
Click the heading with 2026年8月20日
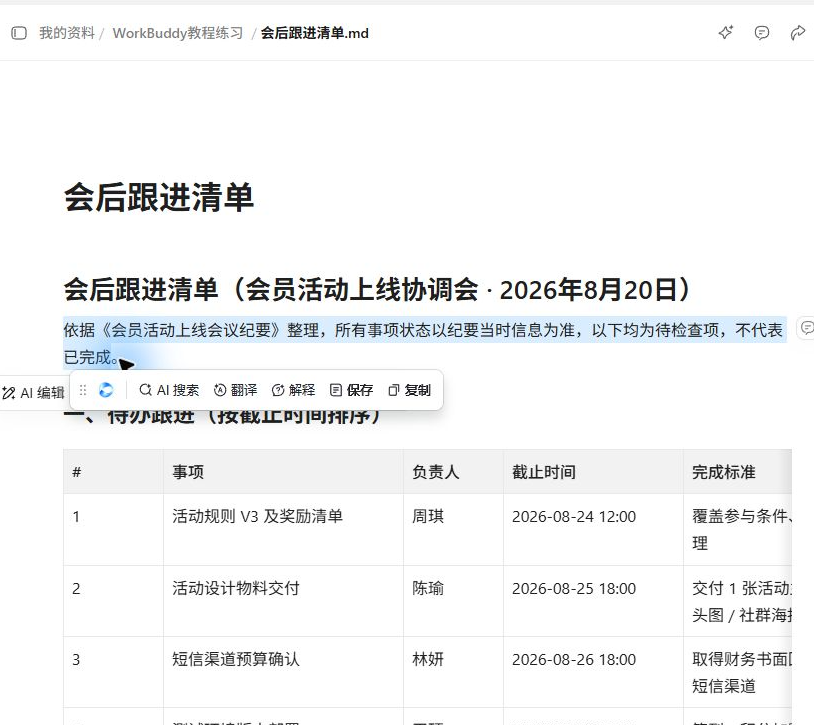coord(377,290)
